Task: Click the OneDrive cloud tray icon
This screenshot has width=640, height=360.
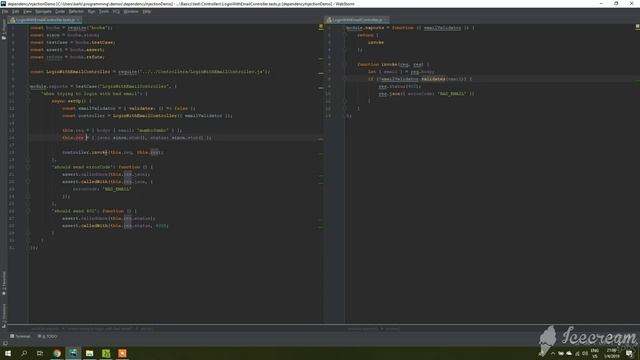Action: 569,353
